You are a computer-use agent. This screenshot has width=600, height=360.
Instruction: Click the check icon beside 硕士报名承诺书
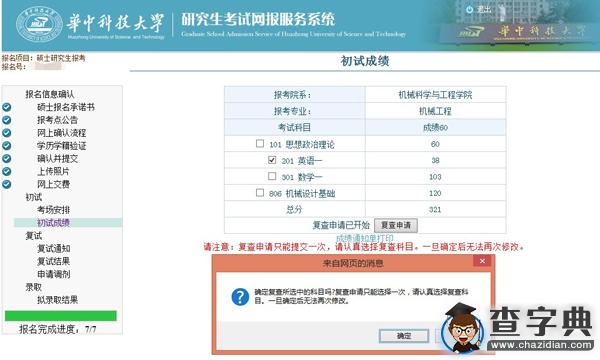[x=7, y=107]
